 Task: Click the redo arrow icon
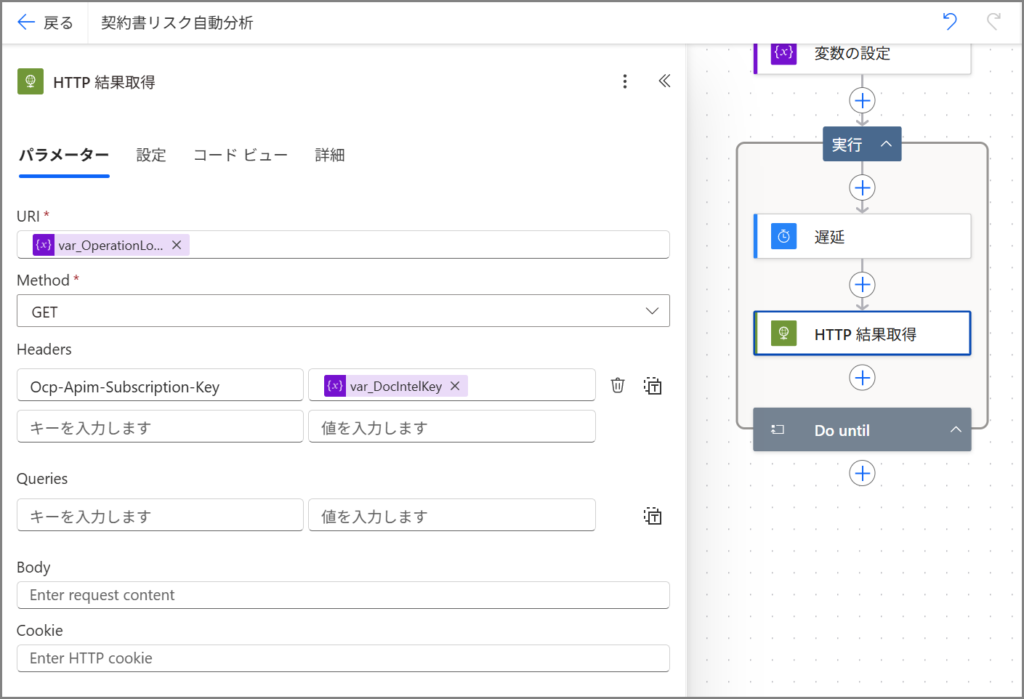pos(993,22)
